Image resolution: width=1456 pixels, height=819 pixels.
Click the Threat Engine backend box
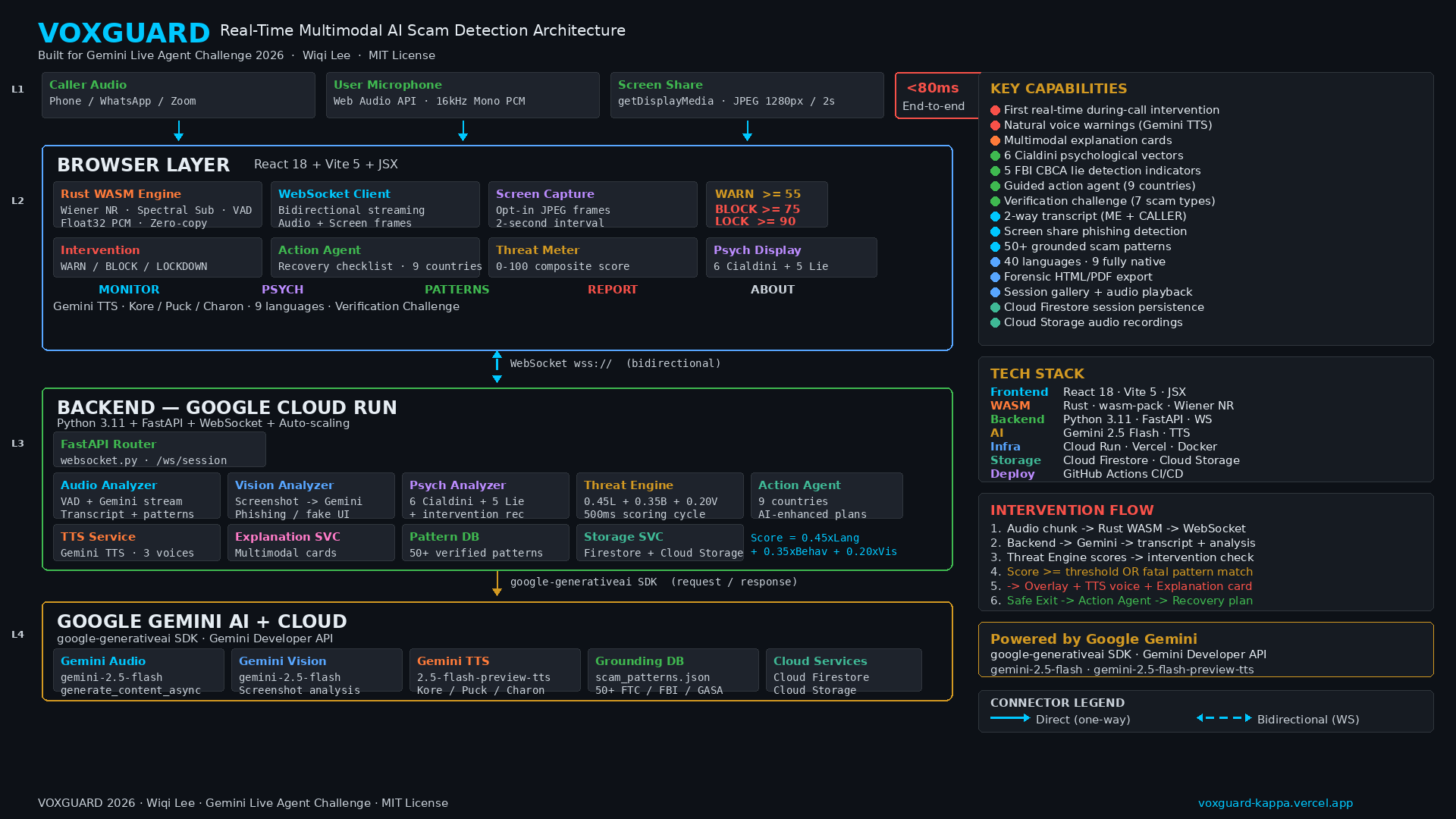659,496
